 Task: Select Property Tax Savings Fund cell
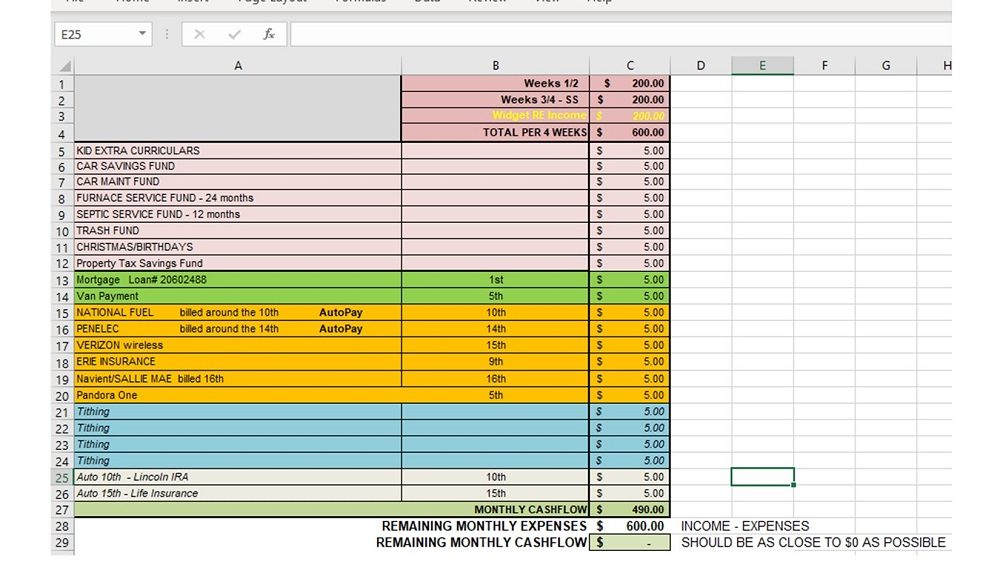(238, 263)
